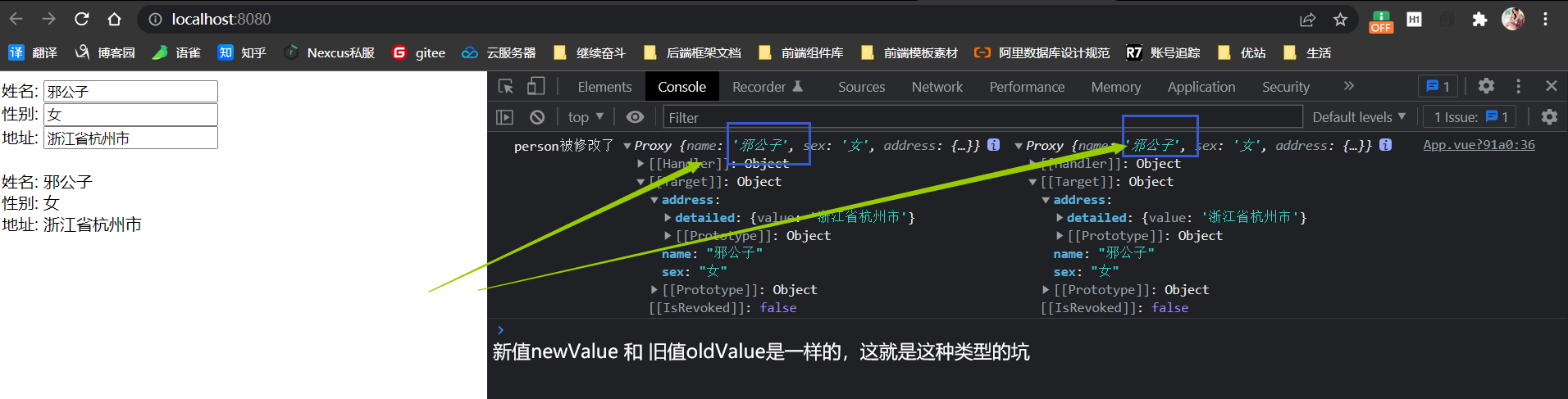
Task: Show more DevTools tabs chevron
Action: [1349, 85]
